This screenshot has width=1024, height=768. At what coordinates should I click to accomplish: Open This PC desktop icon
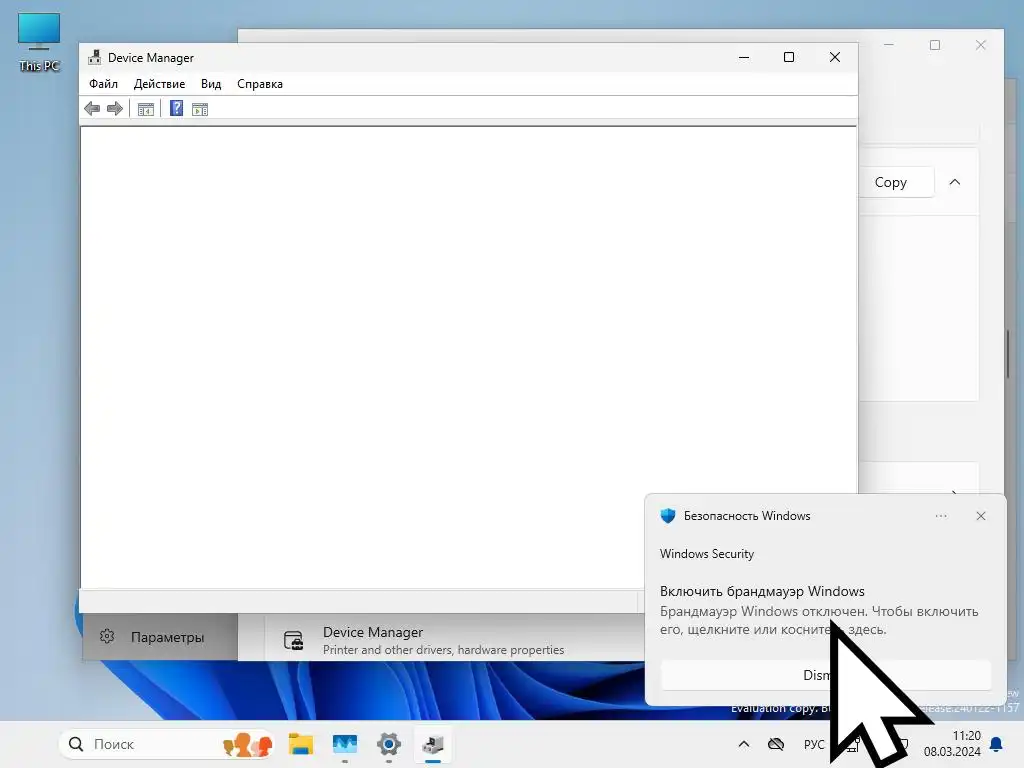39,42
